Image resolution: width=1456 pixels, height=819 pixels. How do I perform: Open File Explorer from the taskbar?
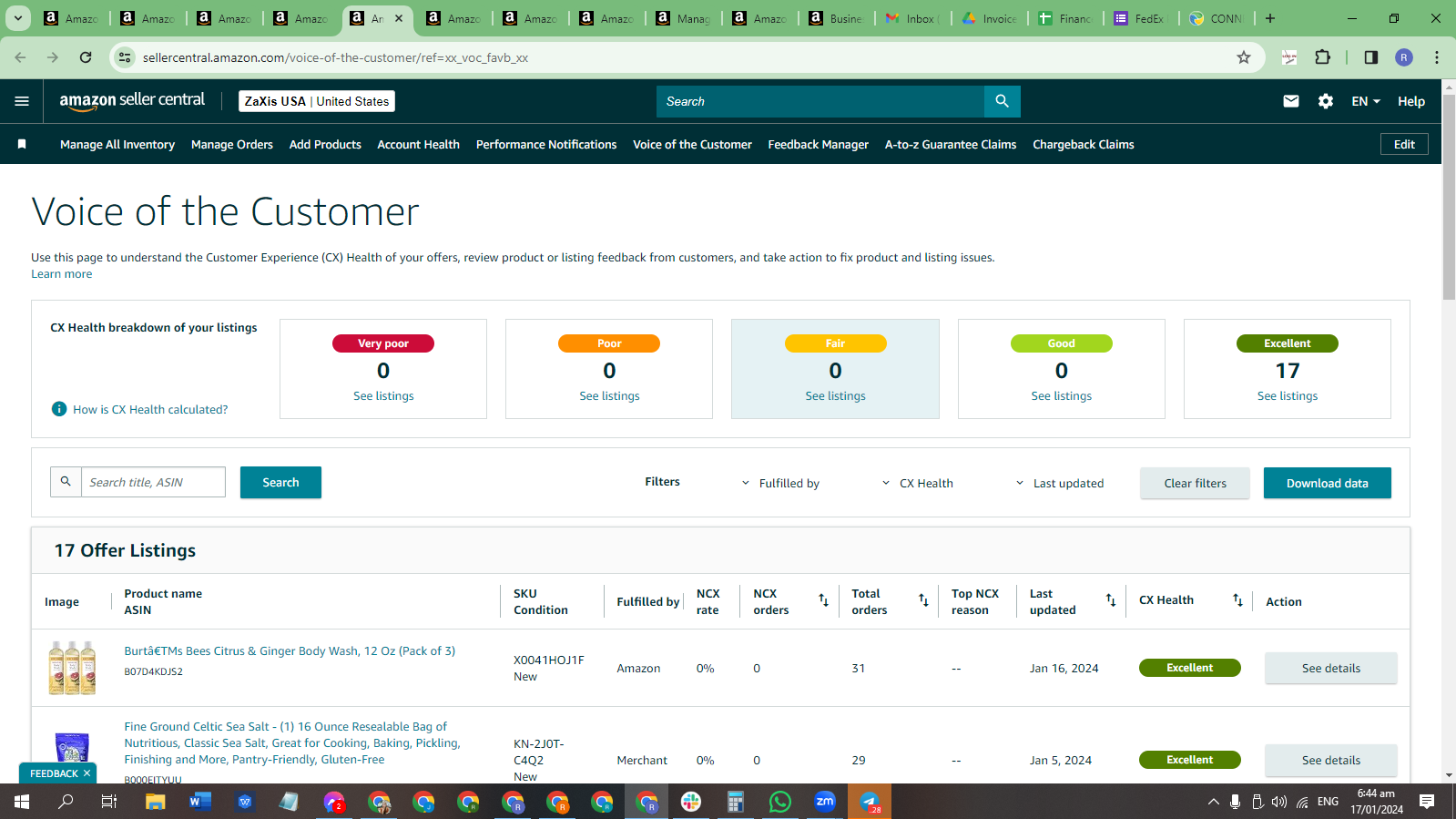coord(156,802)
